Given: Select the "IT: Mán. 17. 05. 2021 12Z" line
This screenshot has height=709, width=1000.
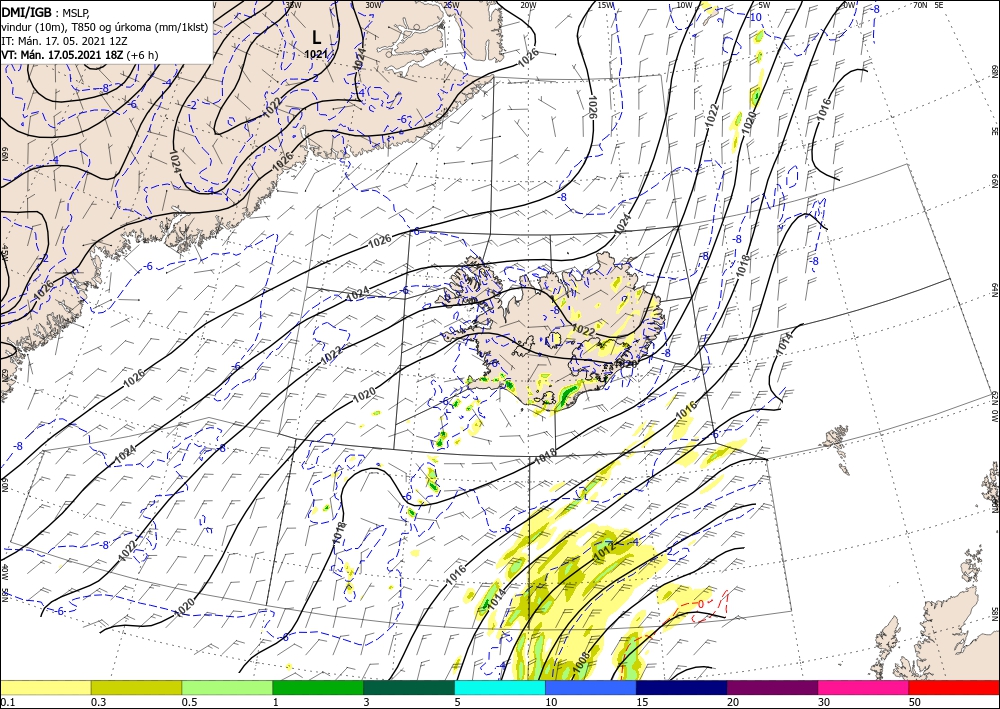Looking at the screenshot, I should [64, 41].
